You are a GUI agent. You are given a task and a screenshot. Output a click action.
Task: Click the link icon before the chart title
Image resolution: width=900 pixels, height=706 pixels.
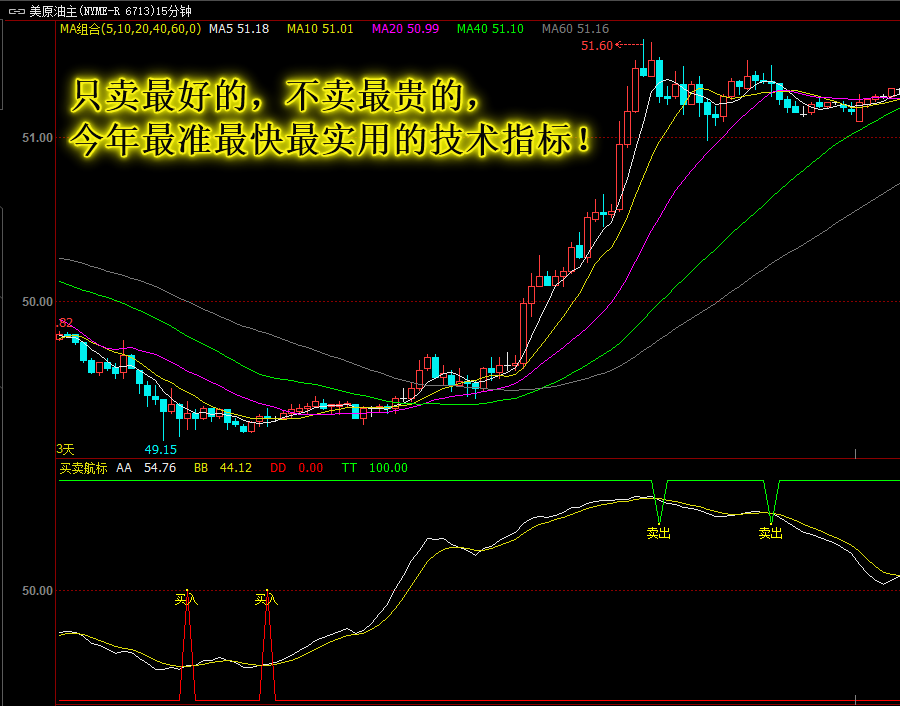[x=15, y=12]
